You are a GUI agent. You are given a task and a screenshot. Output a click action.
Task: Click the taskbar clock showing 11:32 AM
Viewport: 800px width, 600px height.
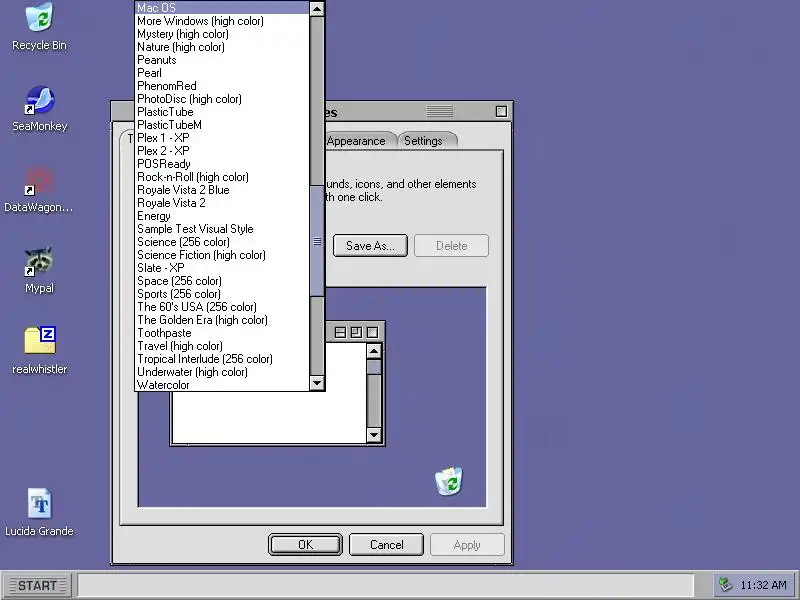coord(763,585)
